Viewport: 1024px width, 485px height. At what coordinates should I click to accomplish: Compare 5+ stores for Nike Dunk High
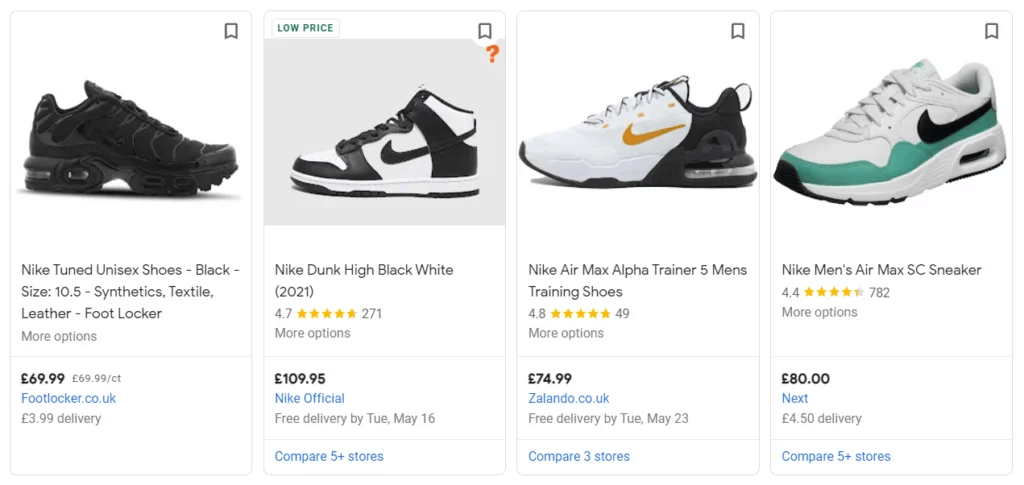[329, 456]
